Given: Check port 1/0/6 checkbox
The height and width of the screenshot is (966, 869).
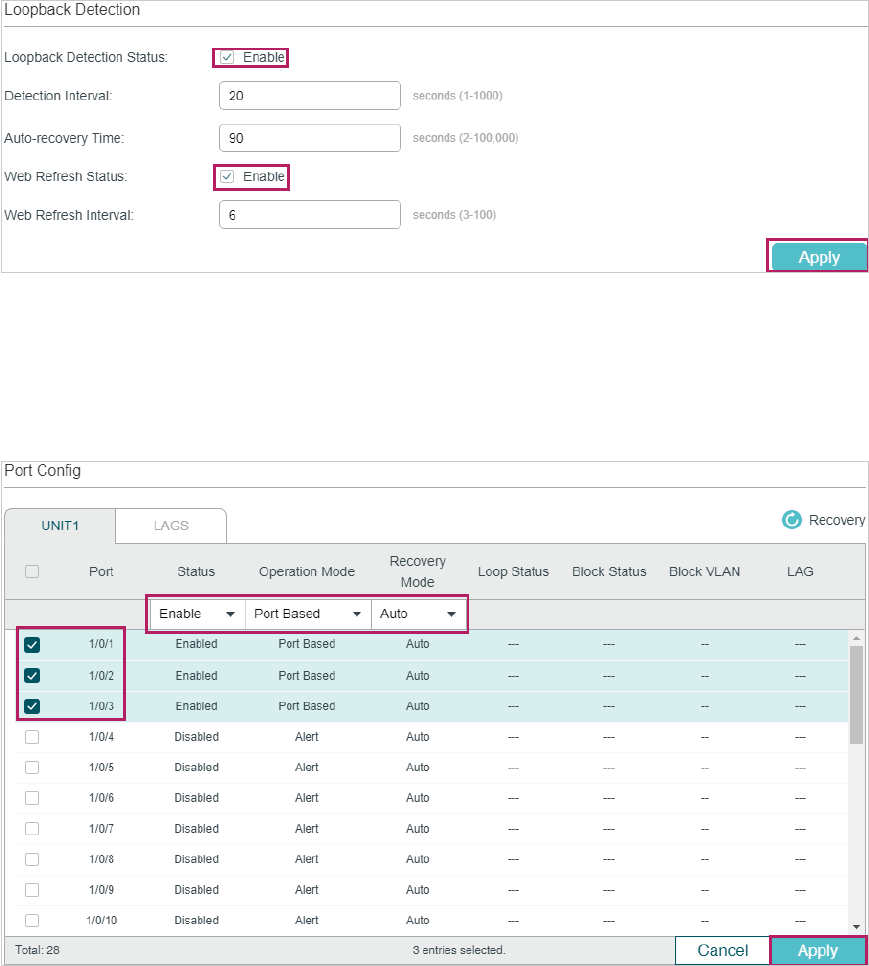Looking at the screenshot, I should pos(32,798).
